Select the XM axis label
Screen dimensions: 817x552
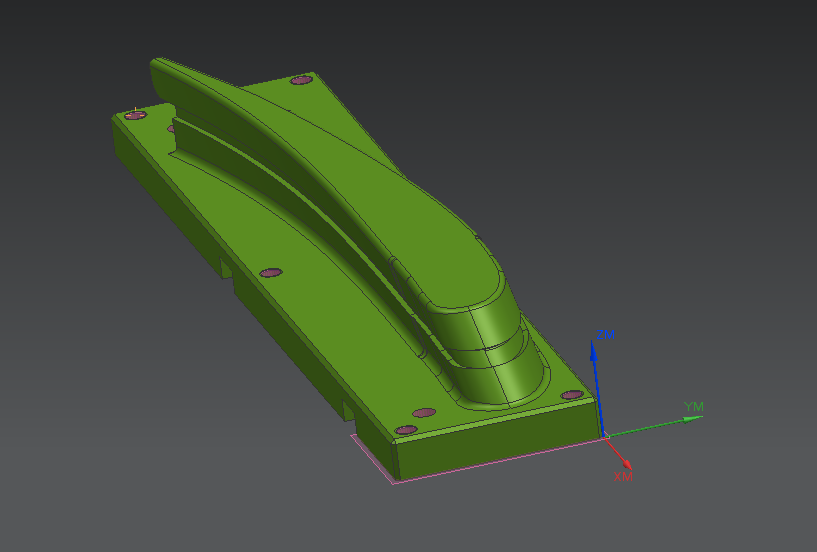click(622, 477)
